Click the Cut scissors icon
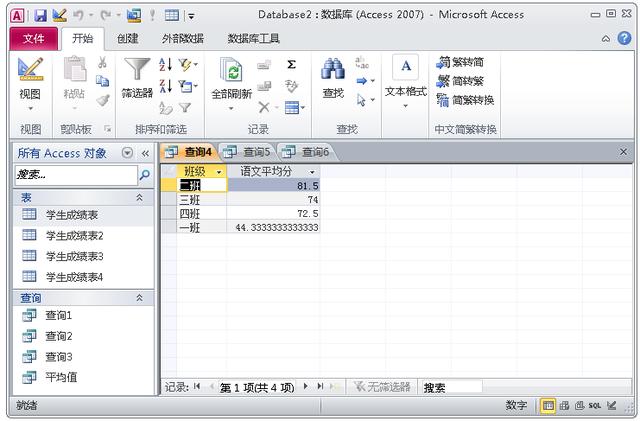The height and width of the screenshot is (421, 640). pyautogui.click(x=102, y=62)
